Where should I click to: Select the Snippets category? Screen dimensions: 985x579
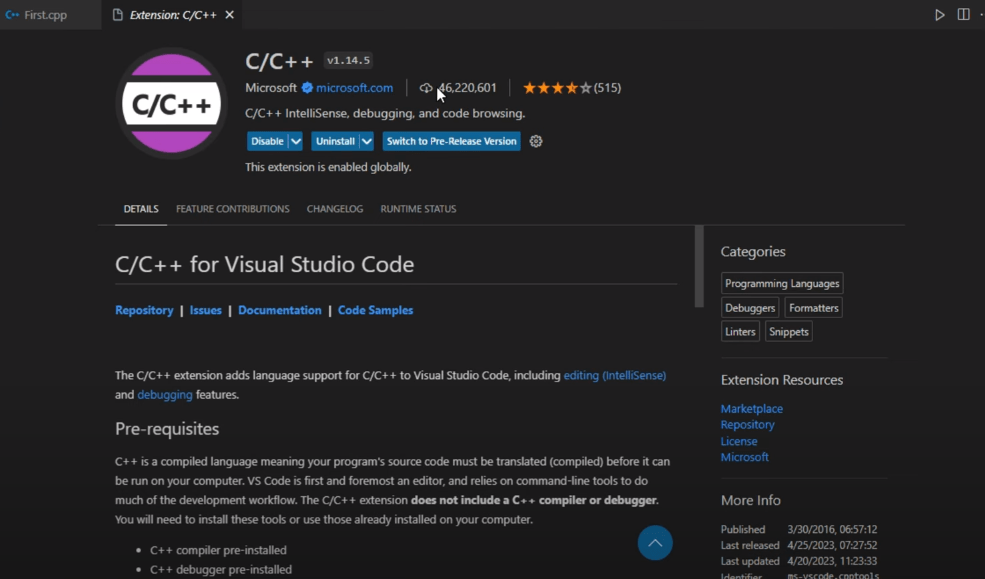click(788, 332)
